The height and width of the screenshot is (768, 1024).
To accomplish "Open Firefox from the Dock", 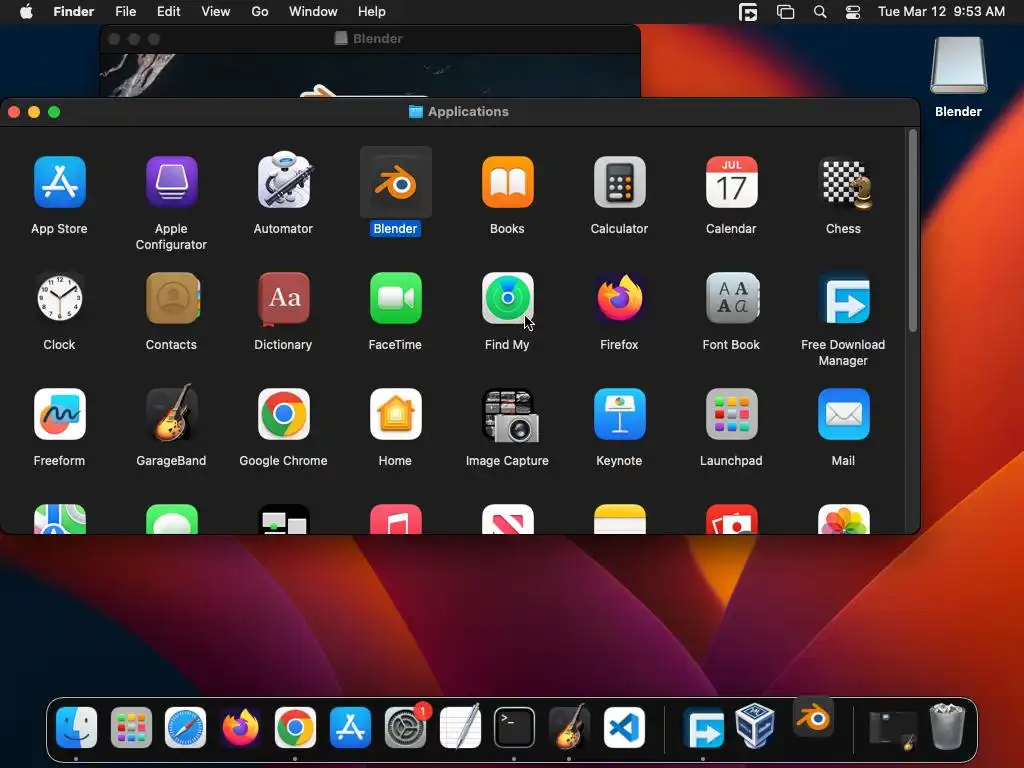I will [240, 727].
